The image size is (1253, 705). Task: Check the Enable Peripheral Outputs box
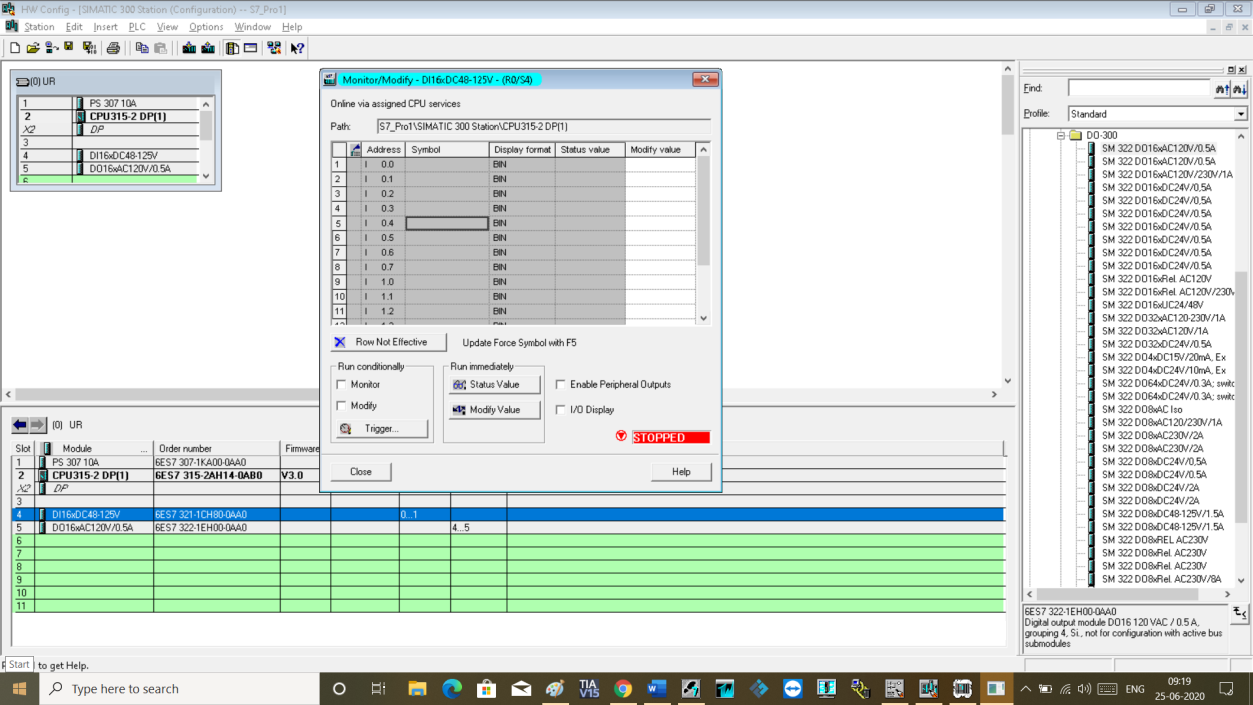click(561, 384)
